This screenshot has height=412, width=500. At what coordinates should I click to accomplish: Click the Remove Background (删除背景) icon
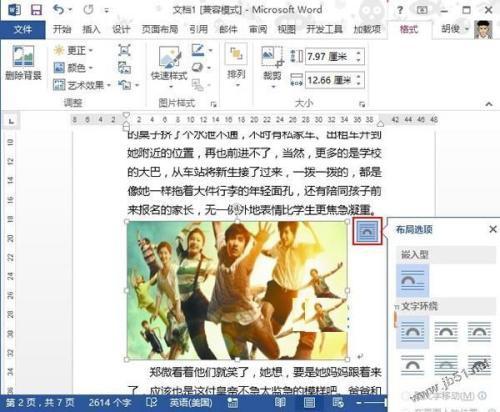pos(23,63)
